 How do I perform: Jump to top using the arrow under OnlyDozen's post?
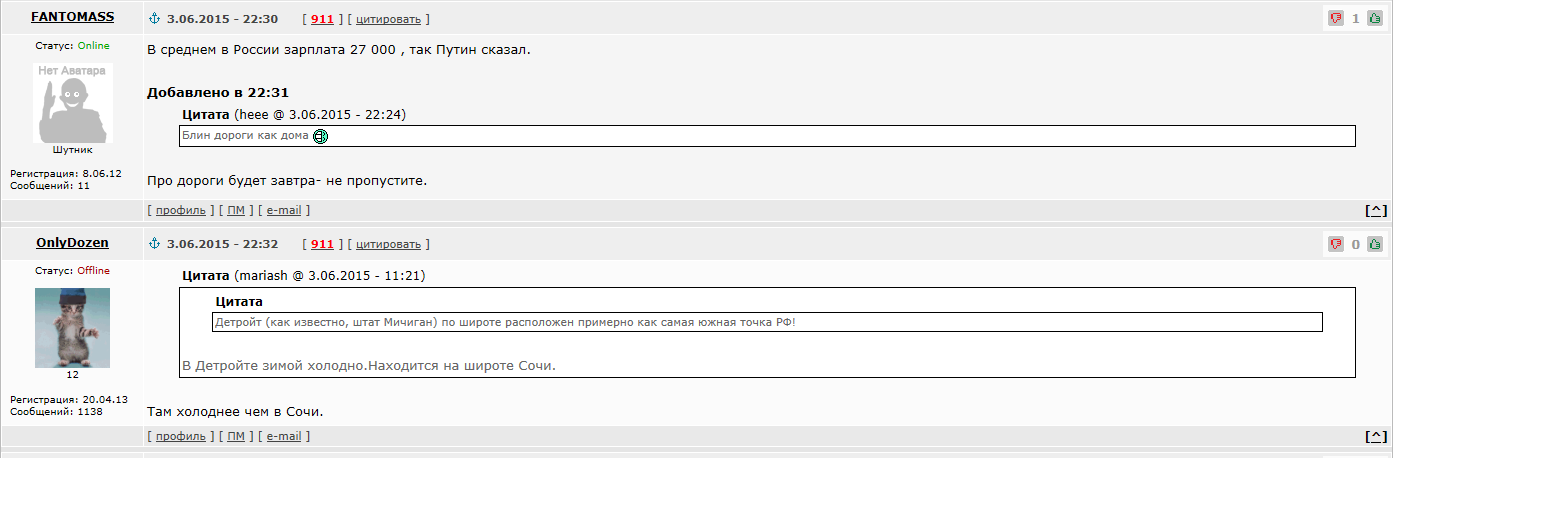pyautogui.click(x=1376, y=436)
